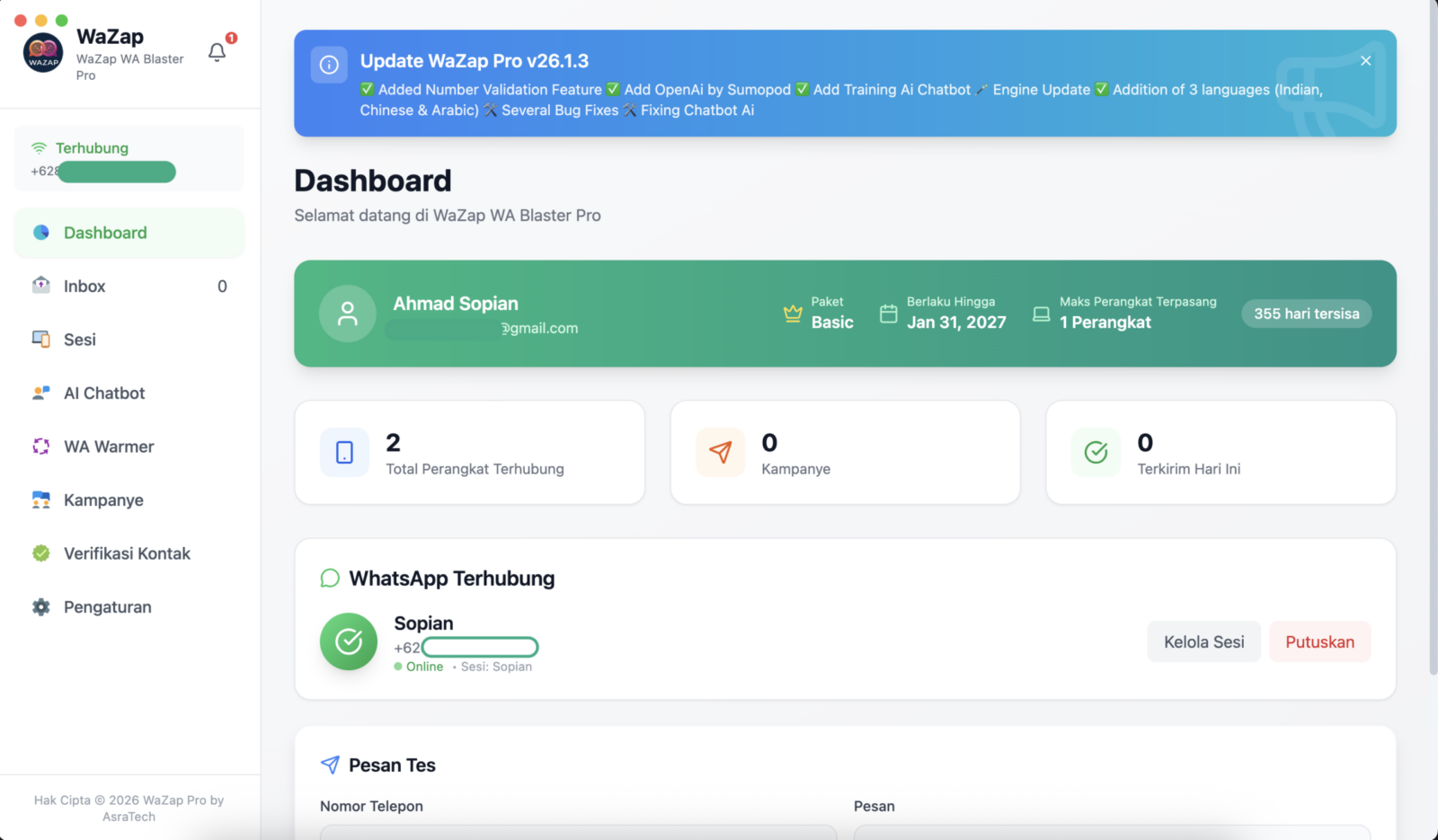Click the 355 hari tersisa badge
The width and height of the screenshot is (1438, 840).
pos(1306,314)
